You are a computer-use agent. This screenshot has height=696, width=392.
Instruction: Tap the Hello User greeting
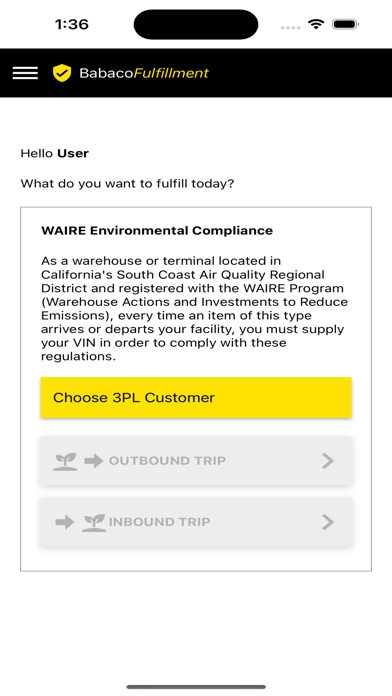click(55, 154)
